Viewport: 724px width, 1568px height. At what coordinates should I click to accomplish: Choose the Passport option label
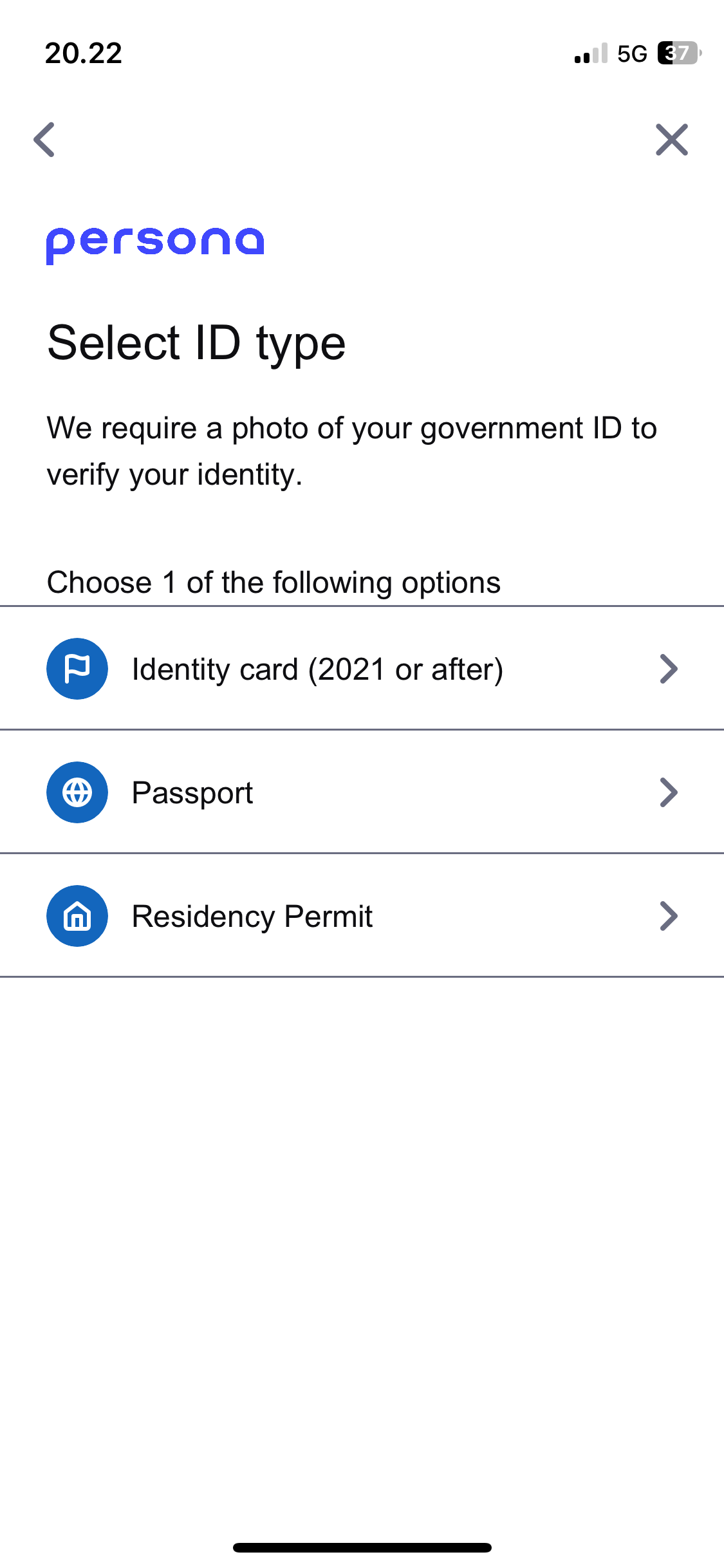[x=192, y=793]
